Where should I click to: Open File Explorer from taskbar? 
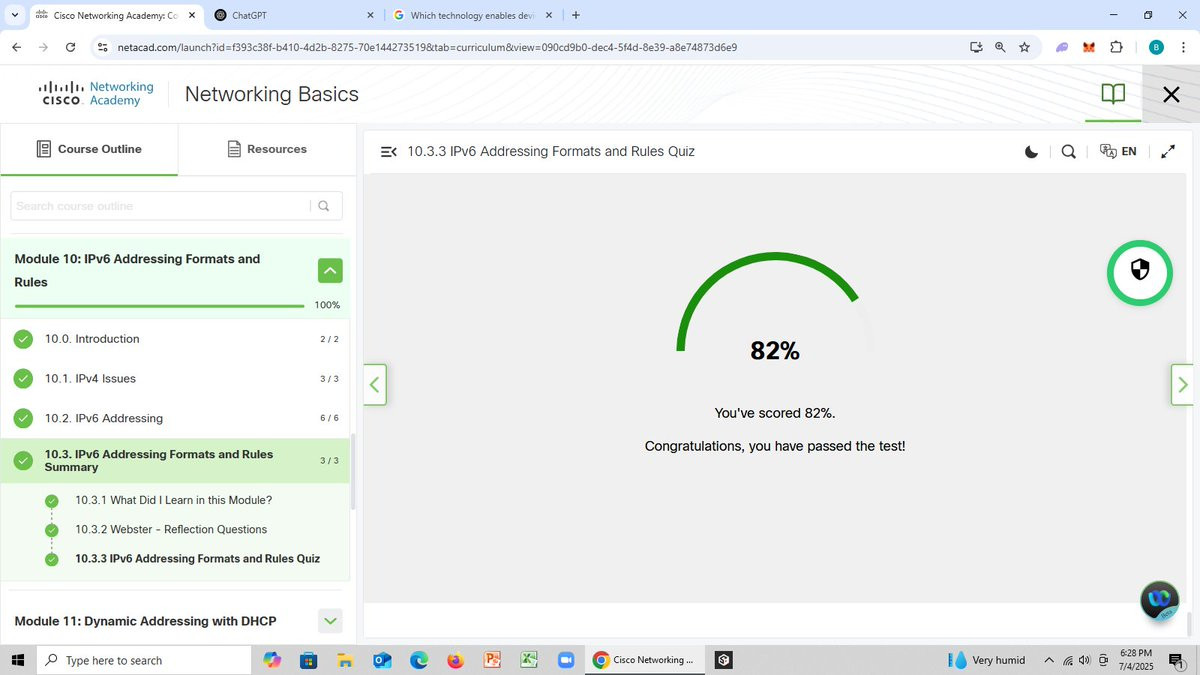[x=345, y=660]
